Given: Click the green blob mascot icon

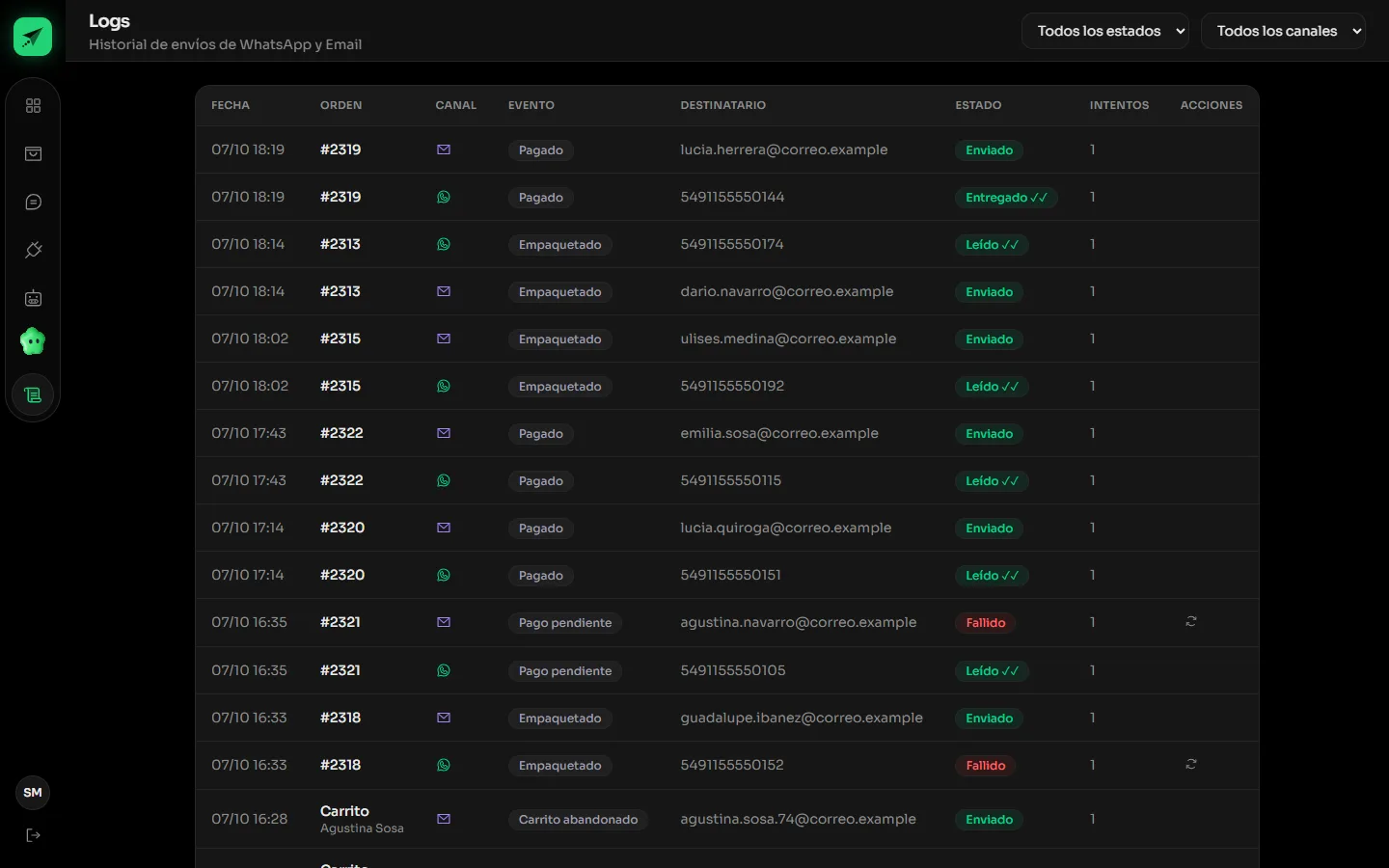Looking at the screenshot, I should click(x=33, y=341).
